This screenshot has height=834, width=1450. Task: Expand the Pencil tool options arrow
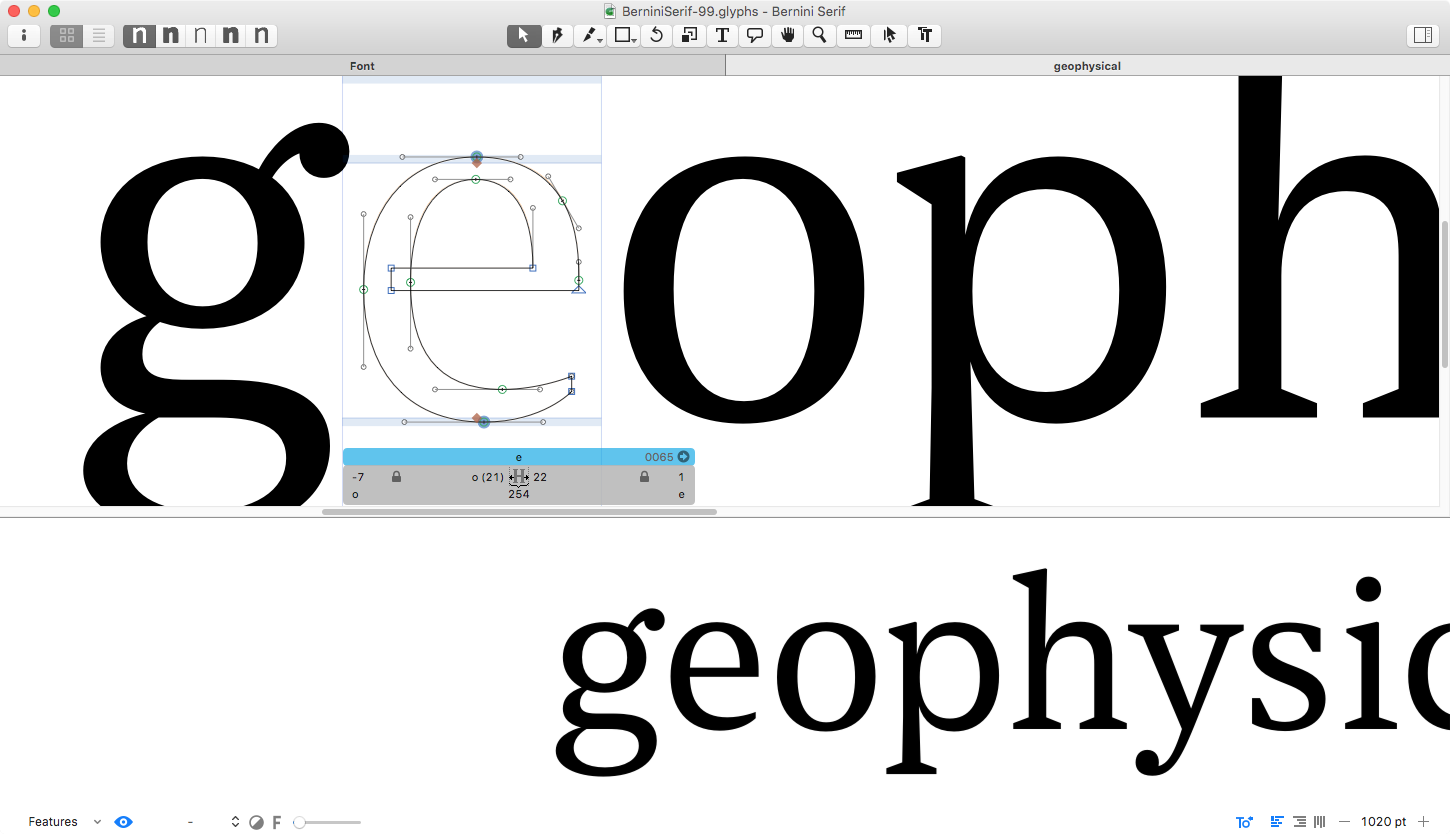point(599,41)
